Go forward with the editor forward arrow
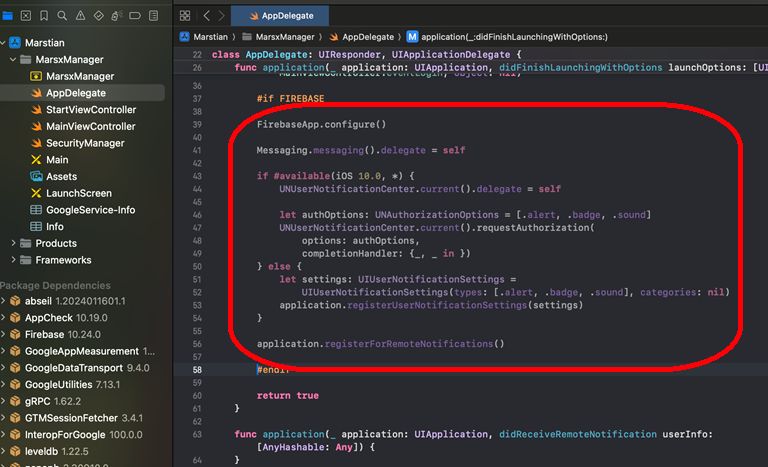Viewport: 768px width, 467px height. coord(221,16)
